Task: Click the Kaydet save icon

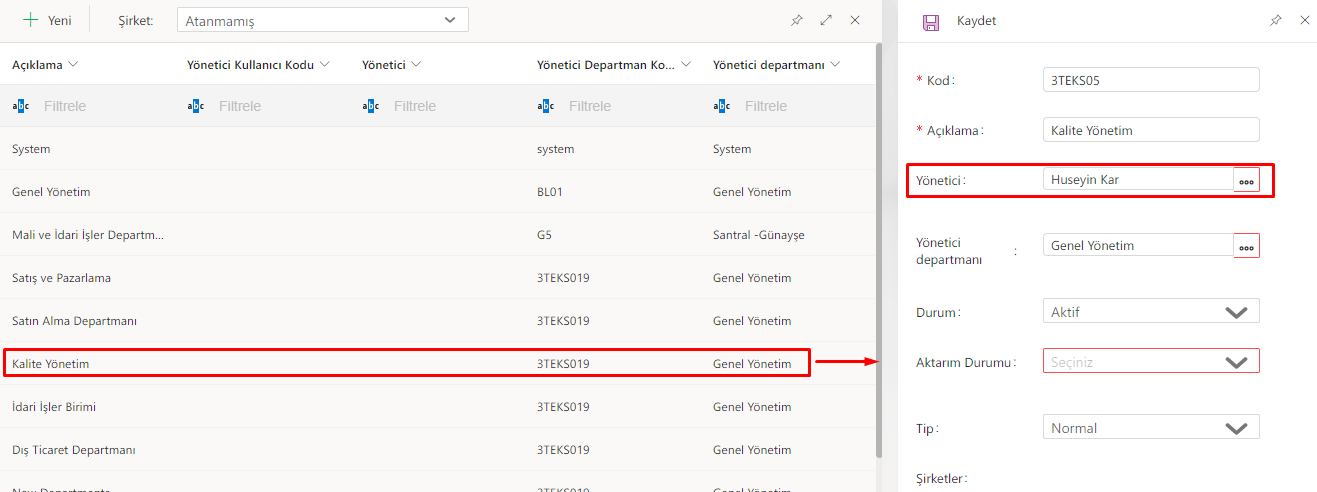Action: (931, 21)
